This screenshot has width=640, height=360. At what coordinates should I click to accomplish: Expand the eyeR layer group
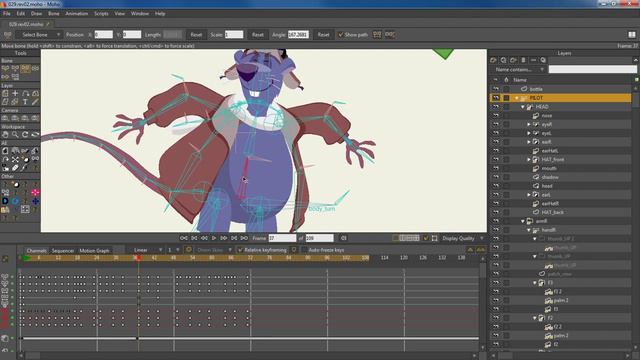pos(529,124)
